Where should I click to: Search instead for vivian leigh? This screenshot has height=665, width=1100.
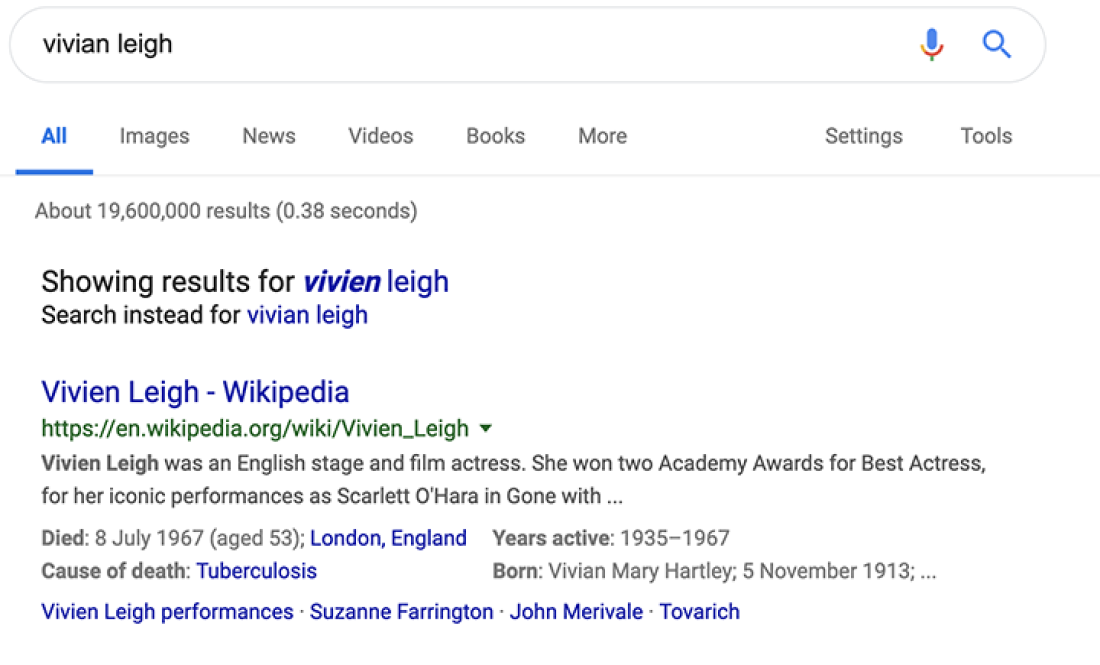tap(307, 314)
